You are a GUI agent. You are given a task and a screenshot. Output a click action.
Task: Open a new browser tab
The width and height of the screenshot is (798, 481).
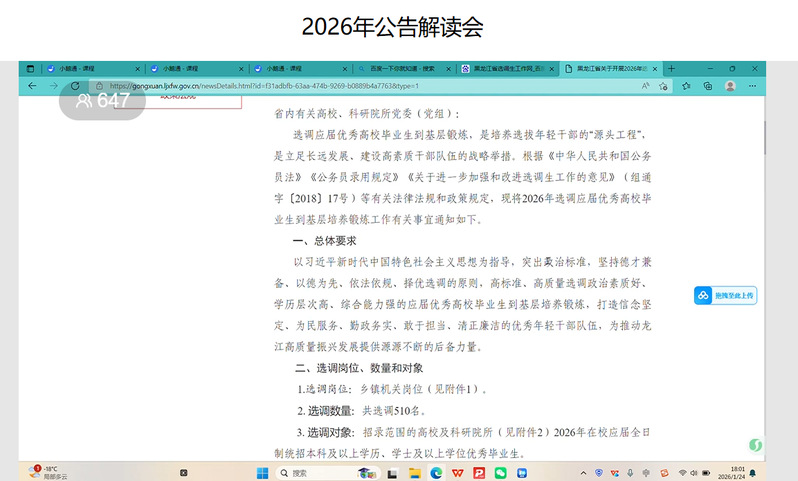pyautogui.click(x=671, y=69)
